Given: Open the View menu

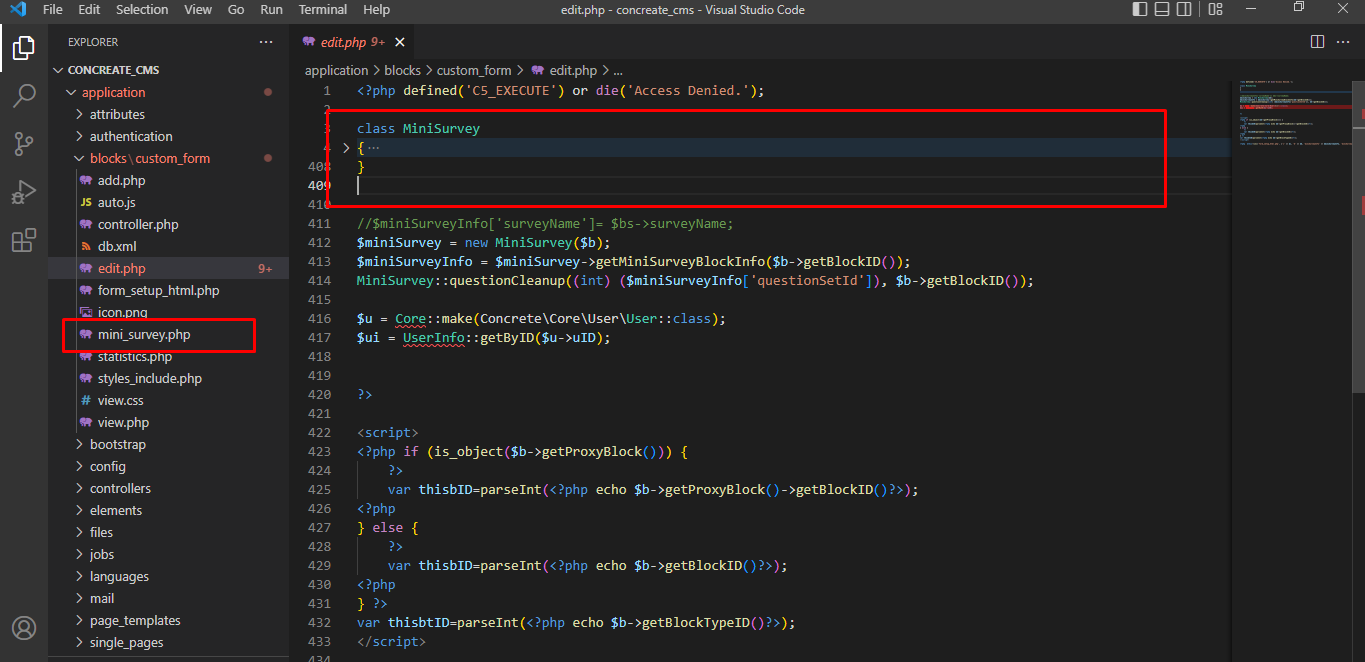Looking at the screenshot, I should point(198,9).
